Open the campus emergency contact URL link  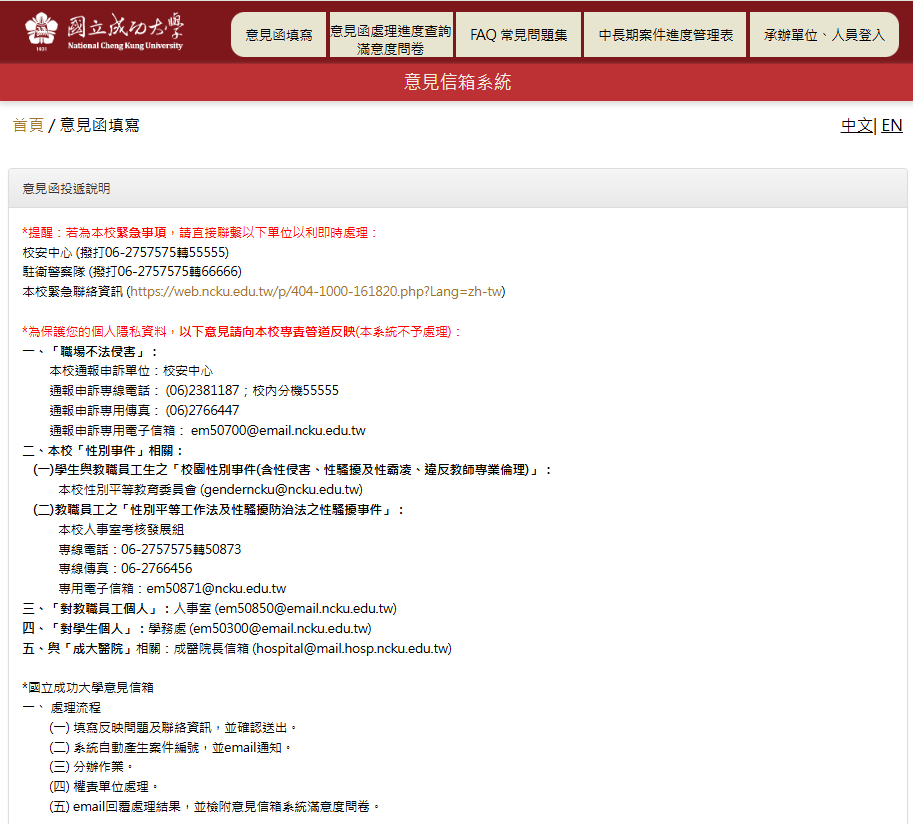(317, 292)
